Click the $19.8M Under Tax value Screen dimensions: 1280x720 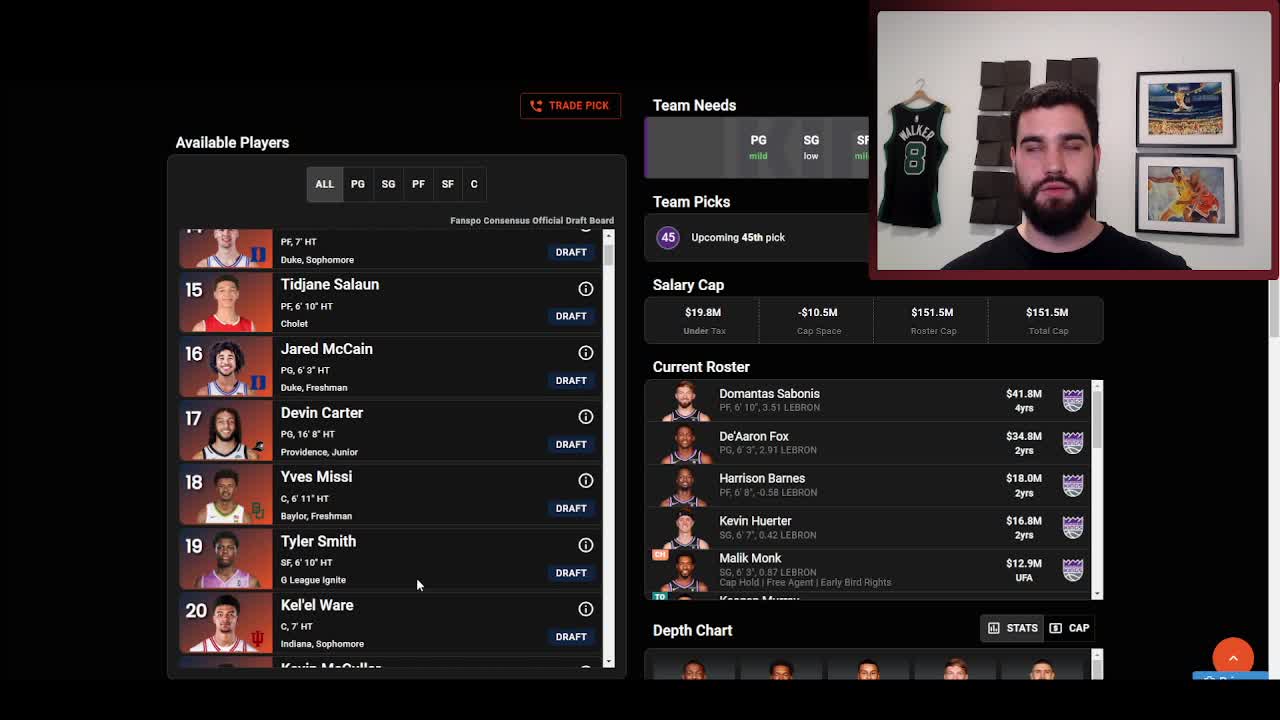point(703,312)
